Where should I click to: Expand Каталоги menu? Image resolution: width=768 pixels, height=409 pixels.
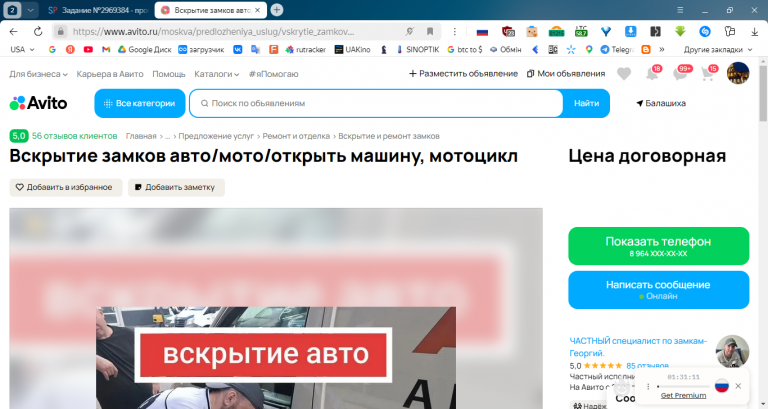click(216, 74)
